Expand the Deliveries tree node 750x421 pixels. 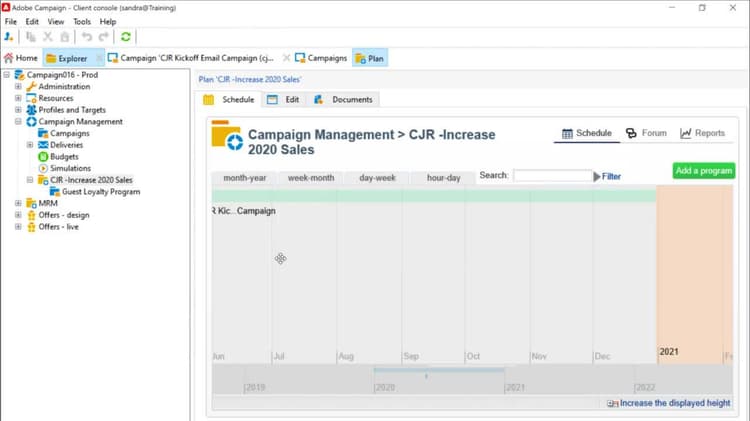tap(30, 145)
